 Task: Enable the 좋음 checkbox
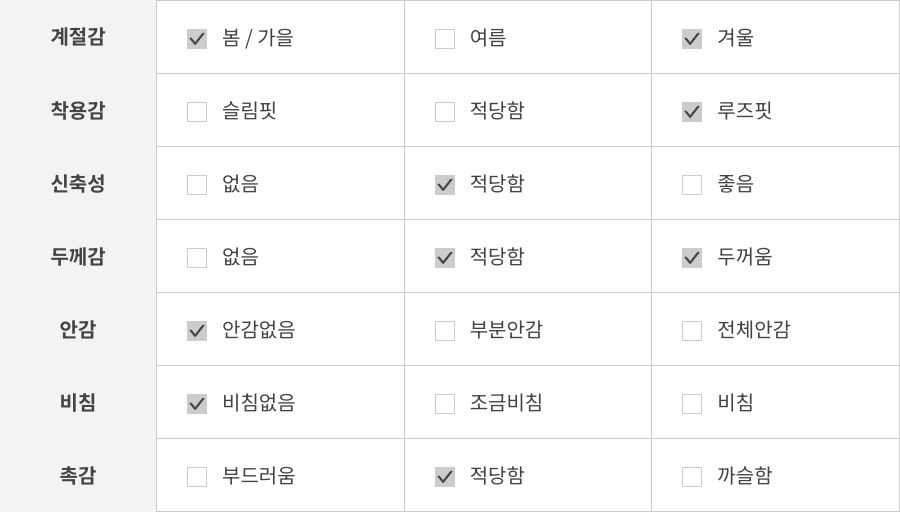click(x=692, y=185)
